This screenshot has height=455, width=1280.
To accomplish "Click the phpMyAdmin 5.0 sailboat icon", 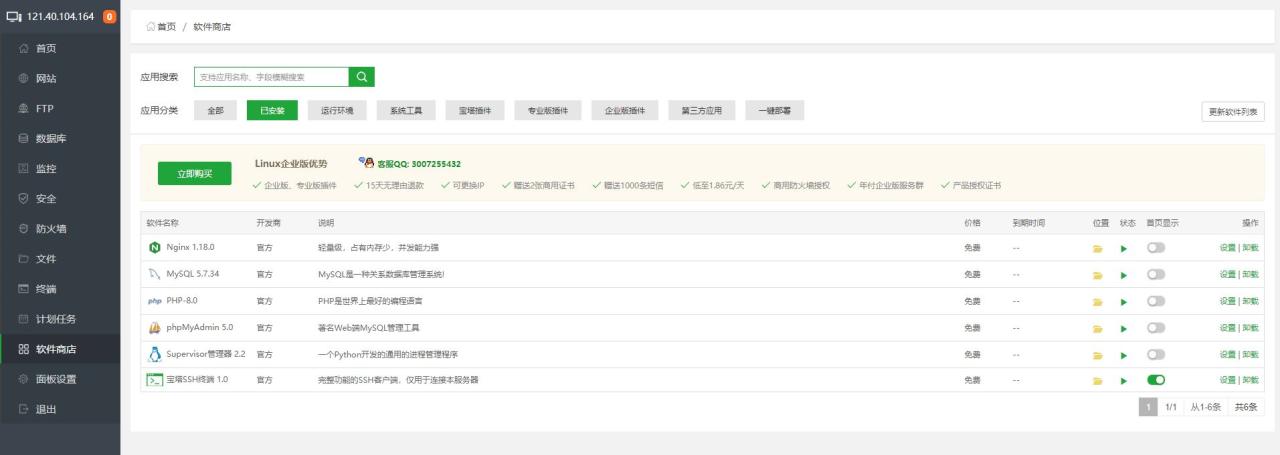I will [x=154, y=327].
